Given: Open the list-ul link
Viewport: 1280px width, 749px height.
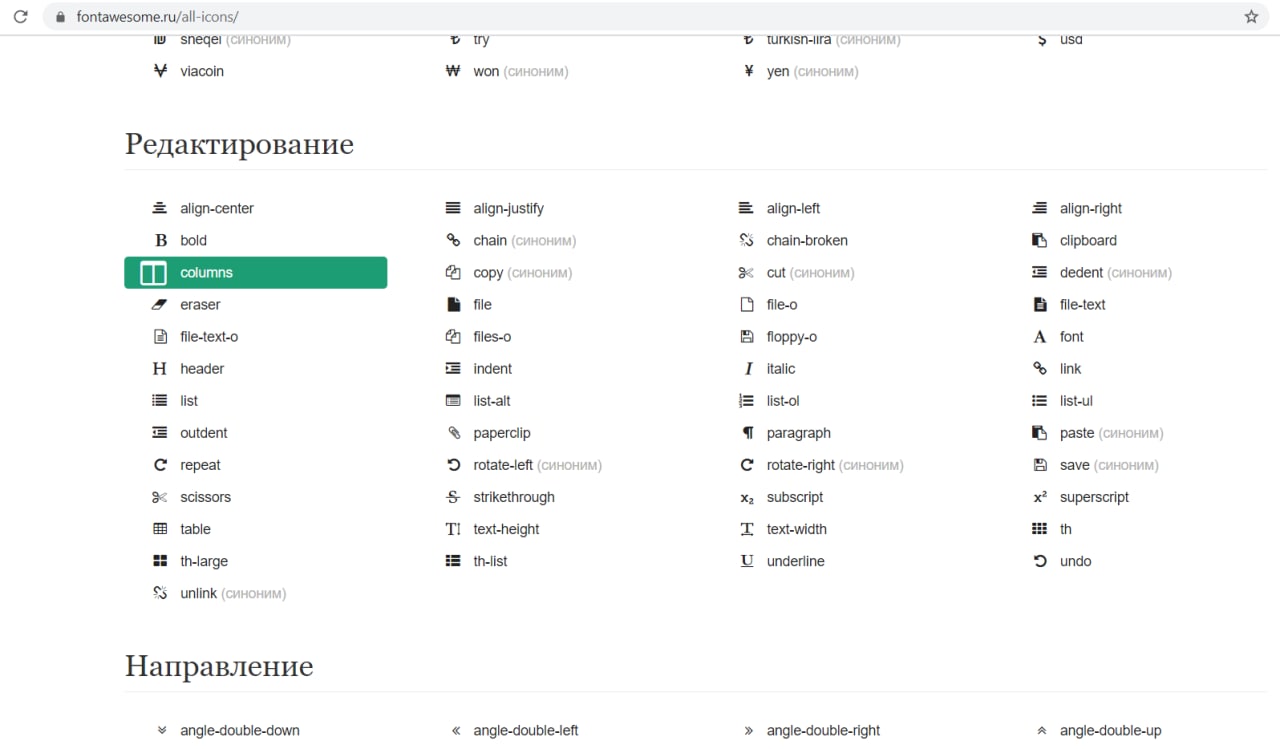Looking at the screenshot, I should [1076, 401].
